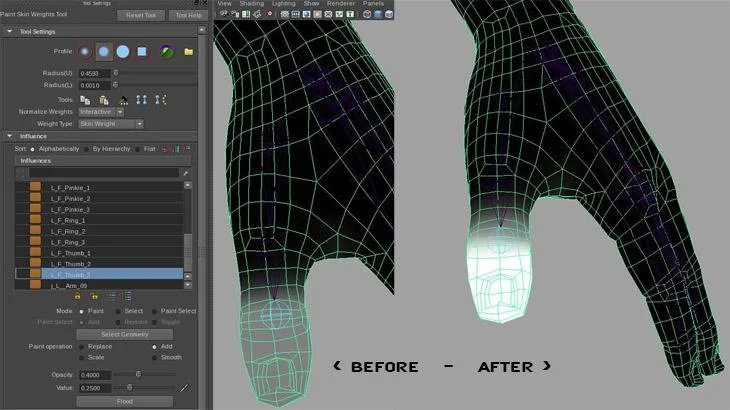730x410 pixels.
Task: Open the Shading menu in viewport
Action: 251,3
